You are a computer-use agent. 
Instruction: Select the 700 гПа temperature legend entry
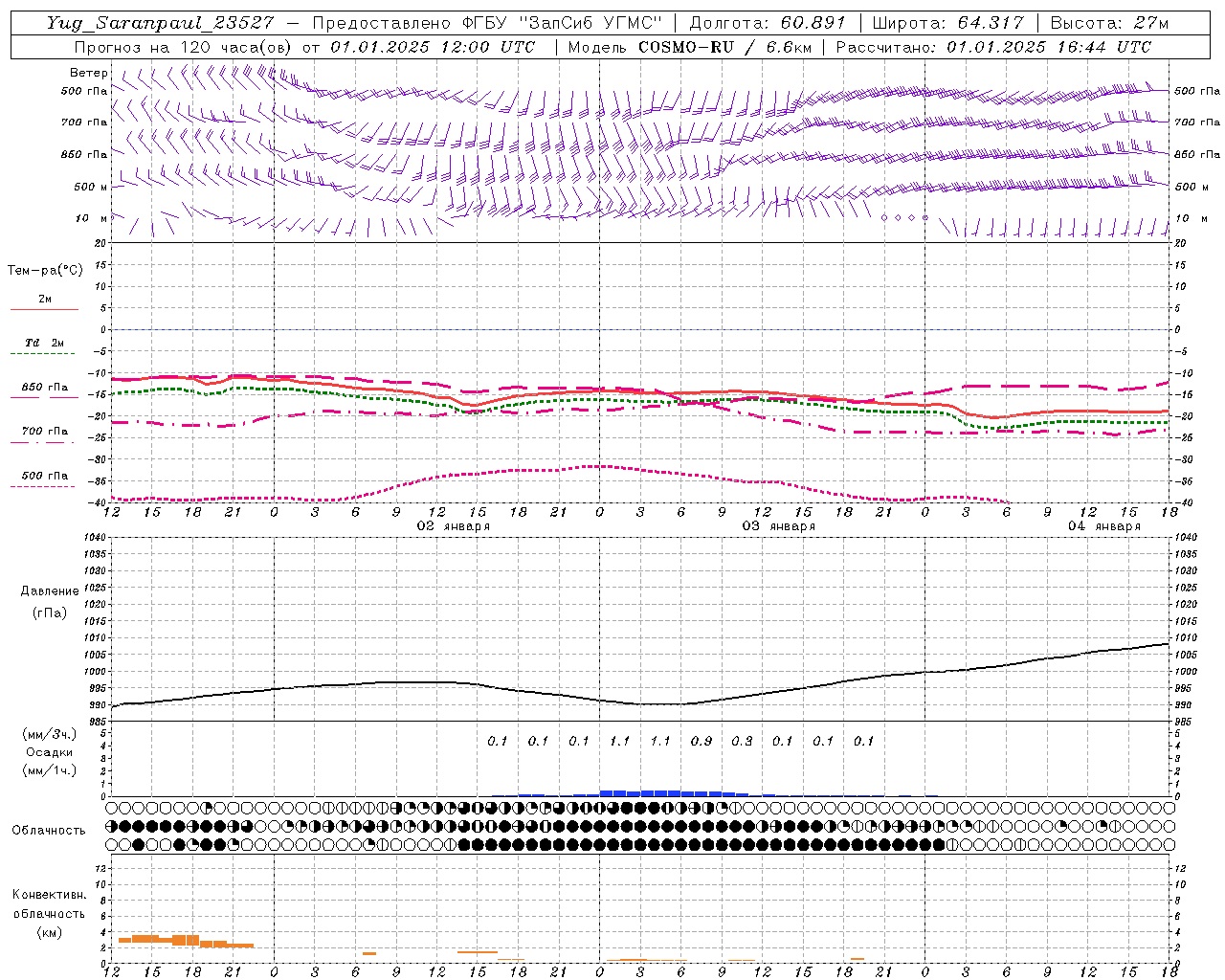pyautogui.click(x=45, y=432)
